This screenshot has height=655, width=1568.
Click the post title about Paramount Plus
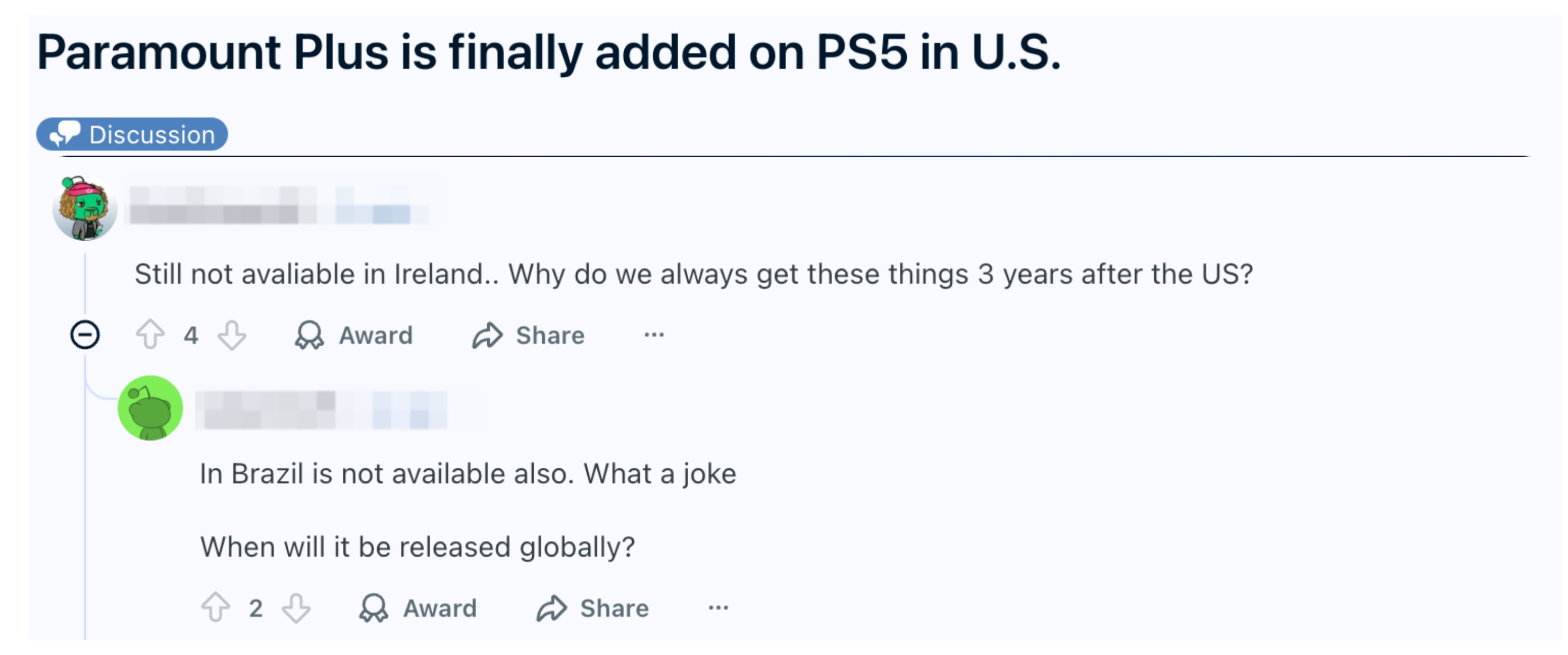(x=548, y=52)
